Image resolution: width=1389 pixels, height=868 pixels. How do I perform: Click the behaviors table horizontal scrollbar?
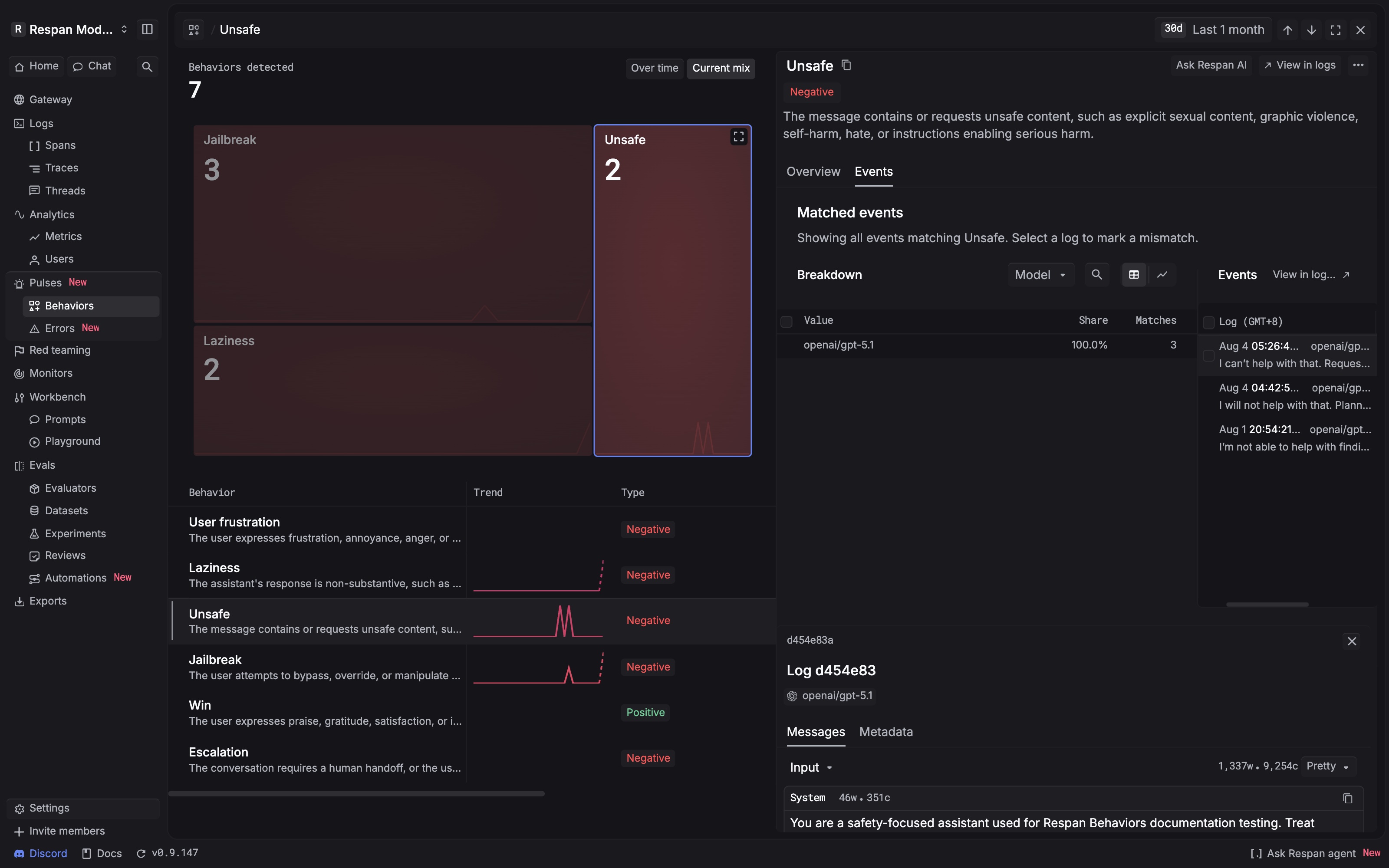click(x=356, y=794)
